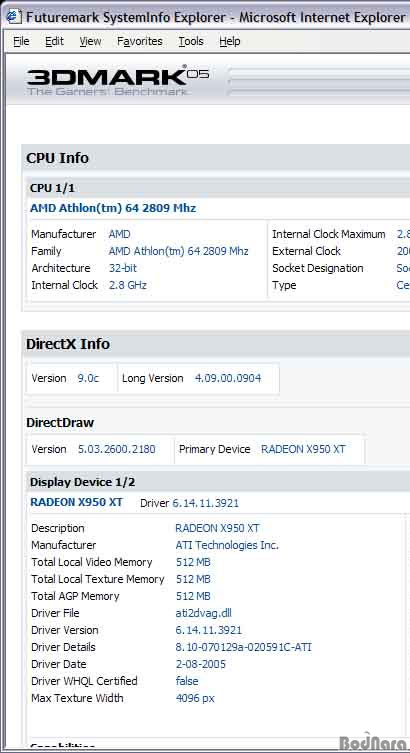Click the ATI Technologies Inc. manufacturer value
410x753 pixels.
pos(227,546)
